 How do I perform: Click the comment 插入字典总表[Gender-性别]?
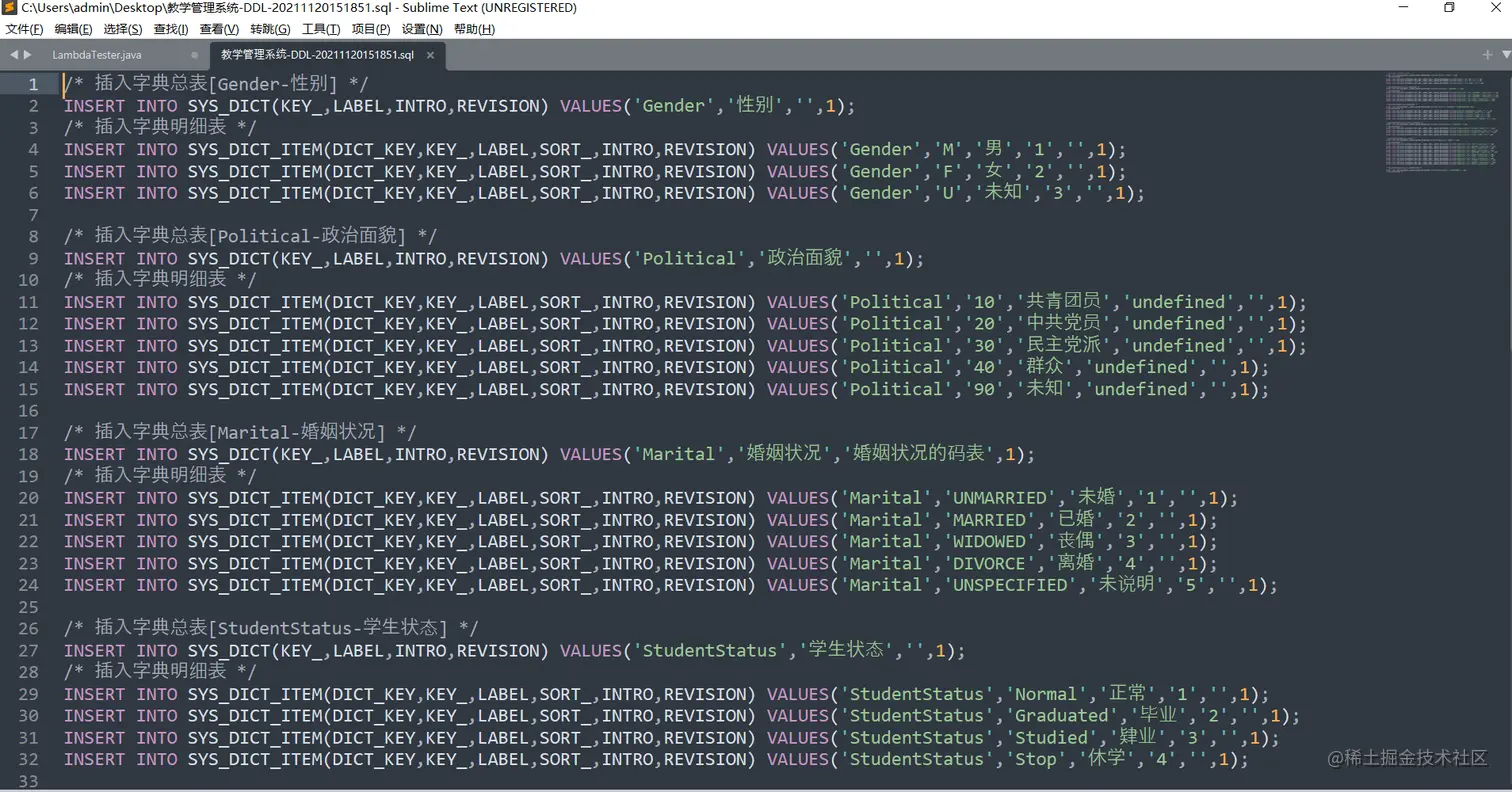coord(216,84)
